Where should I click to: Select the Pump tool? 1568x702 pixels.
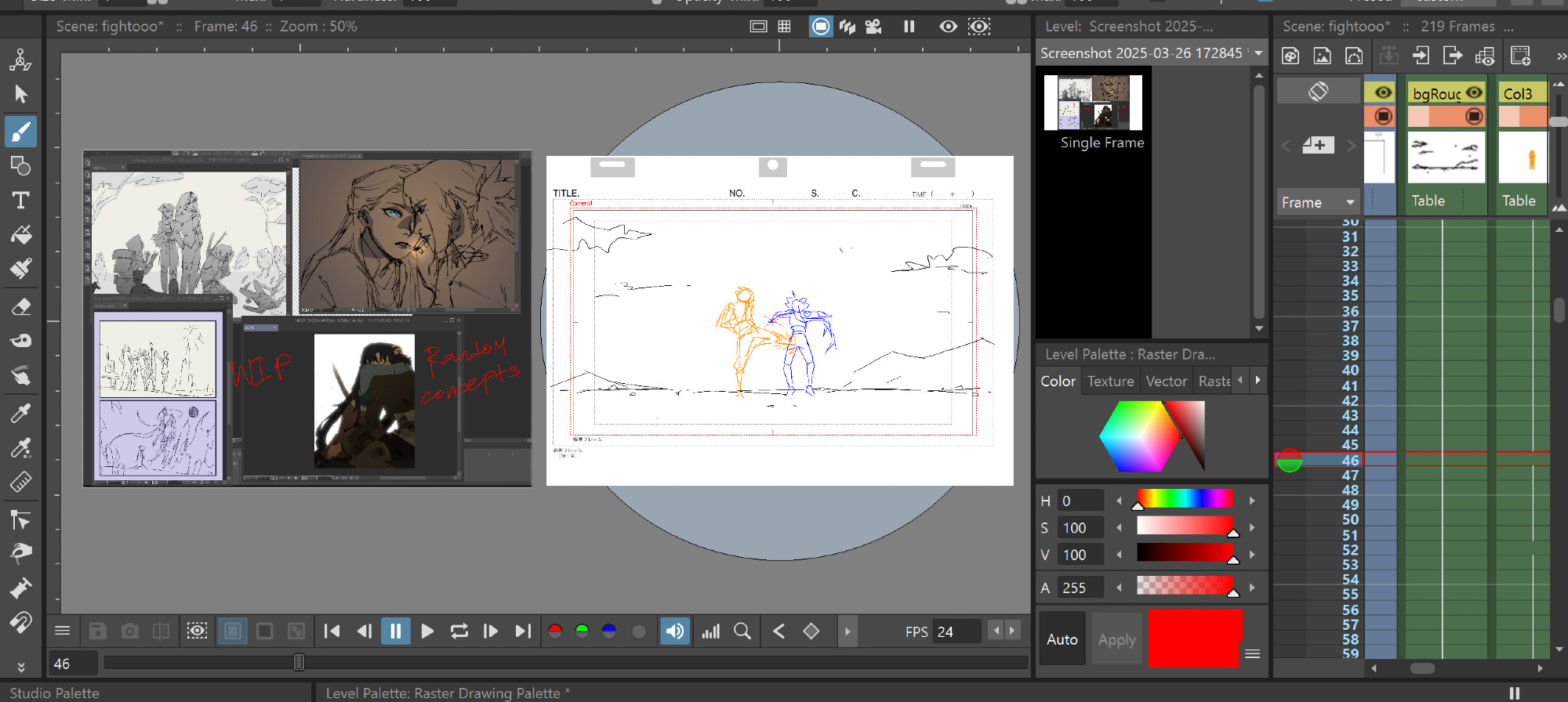pos(20,588)
